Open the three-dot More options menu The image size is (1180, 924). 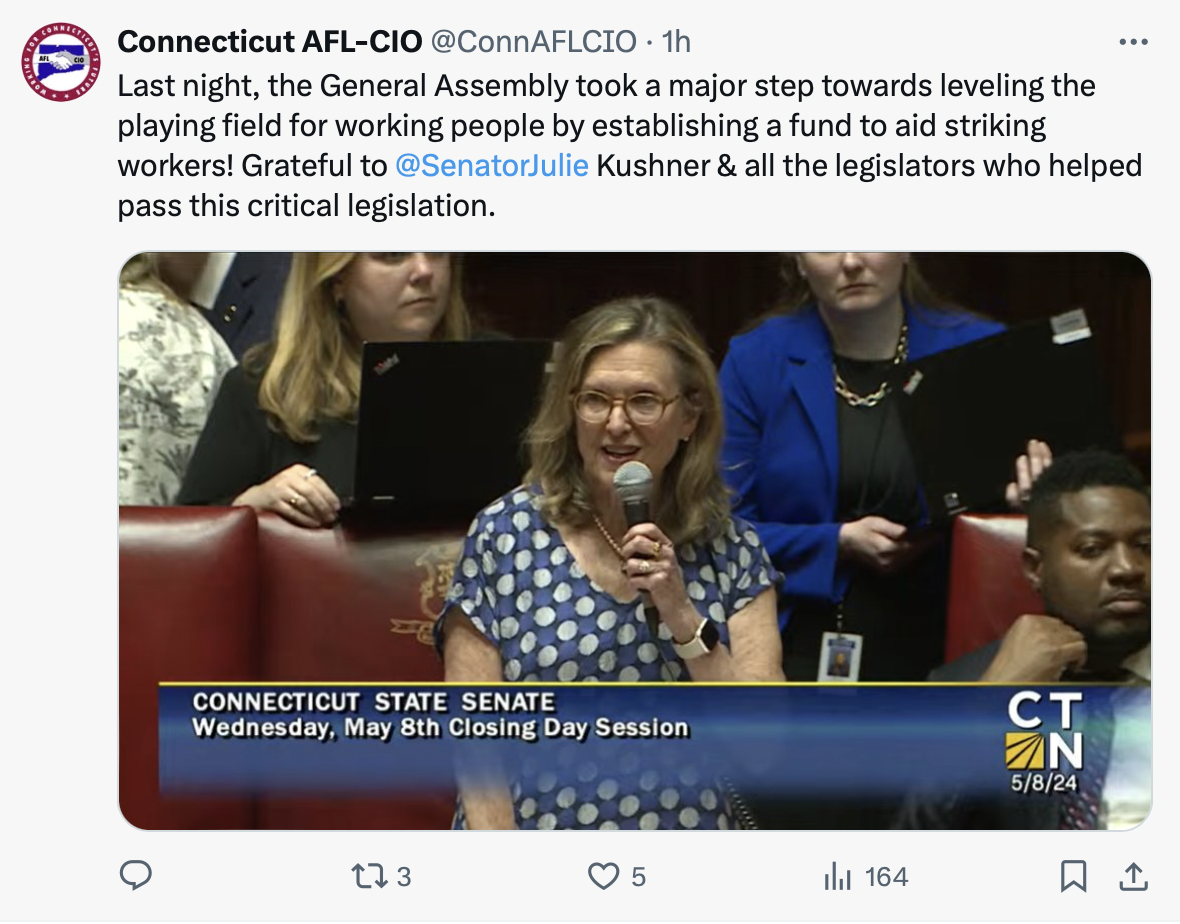tap(1132, 42)
